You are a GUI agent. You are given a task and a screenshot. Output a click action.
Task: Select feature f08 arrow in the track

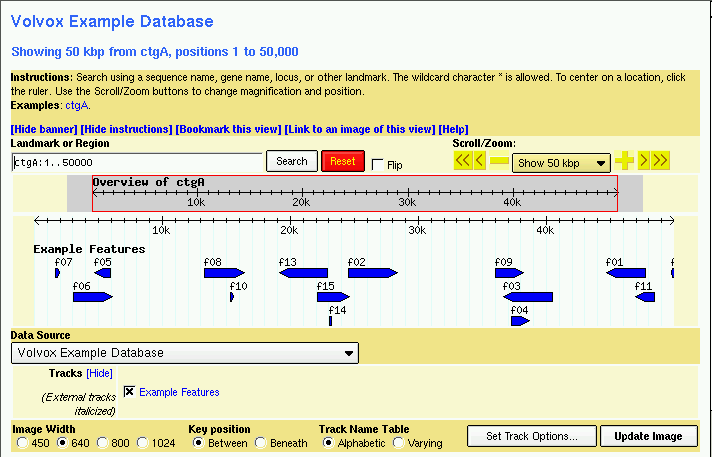point(224,273)
